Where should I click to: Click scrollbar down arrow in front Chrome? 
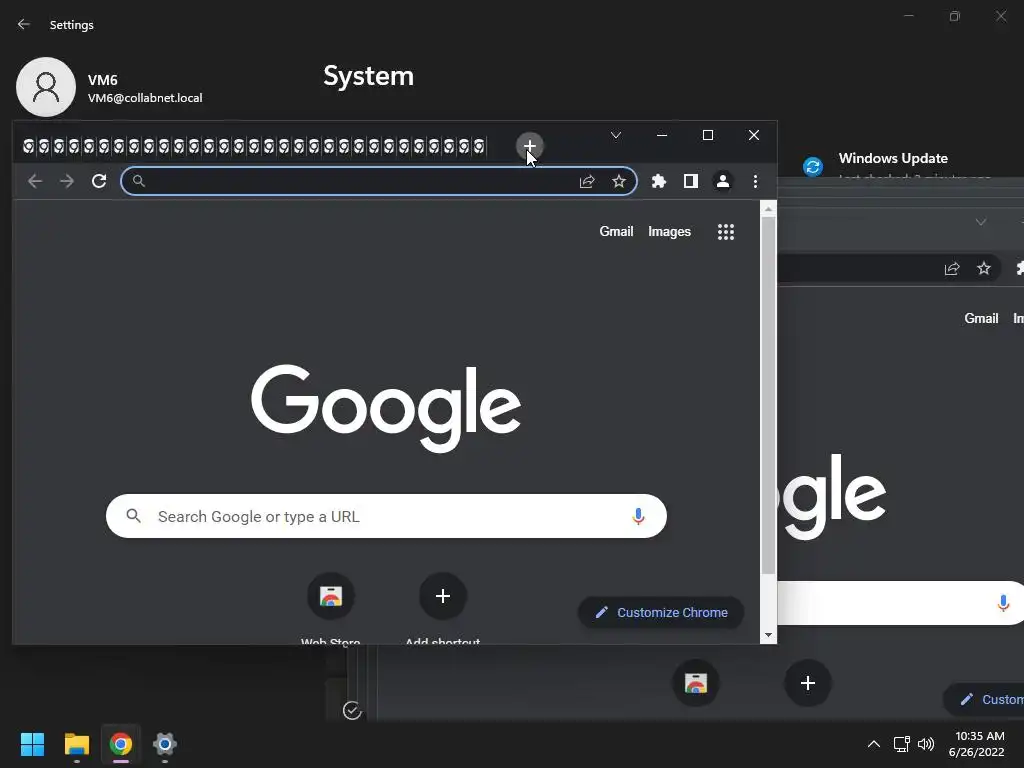pyautogui.click(x=769, y=635)
